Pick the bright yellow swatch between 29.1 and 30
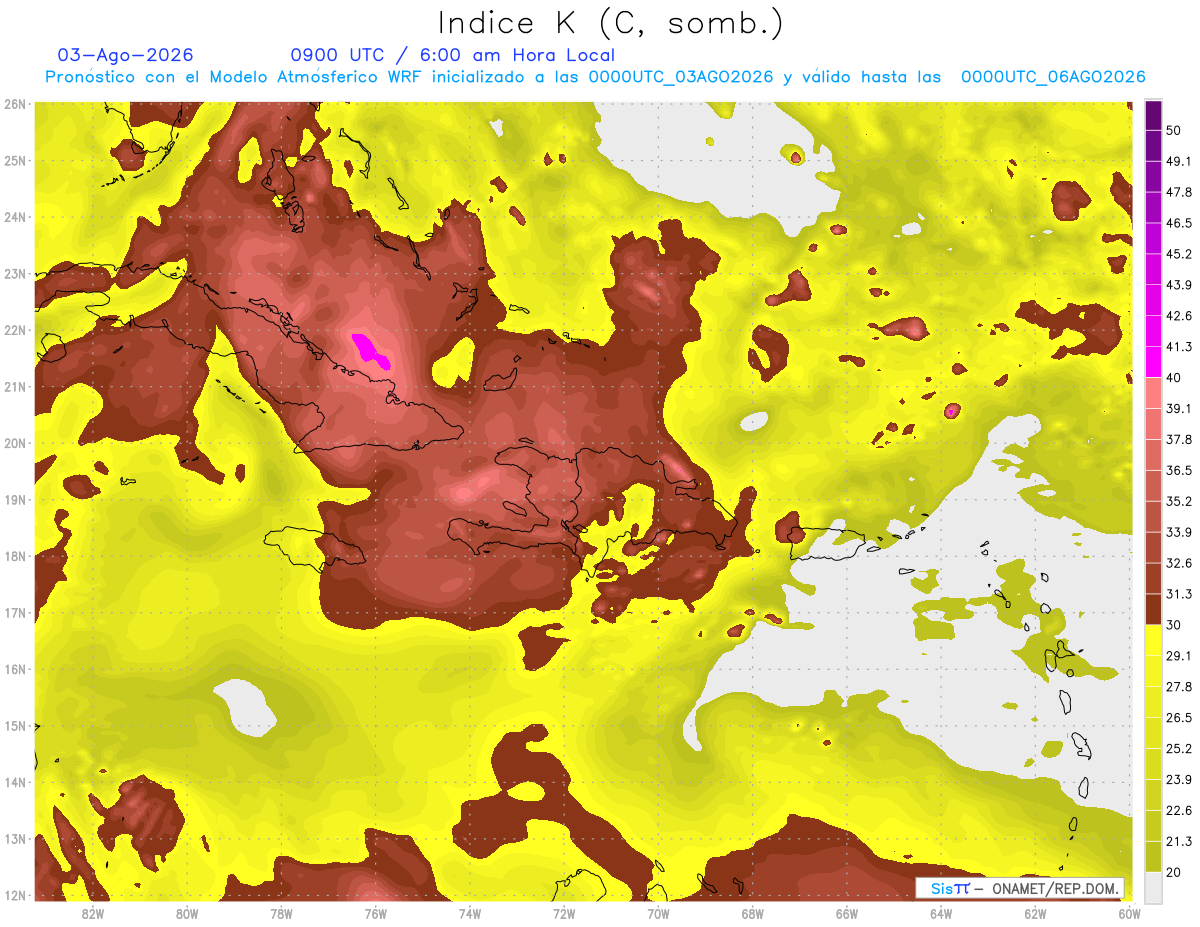The width and height of the screenshot is (1200, 927). (x=1153, y=640)
